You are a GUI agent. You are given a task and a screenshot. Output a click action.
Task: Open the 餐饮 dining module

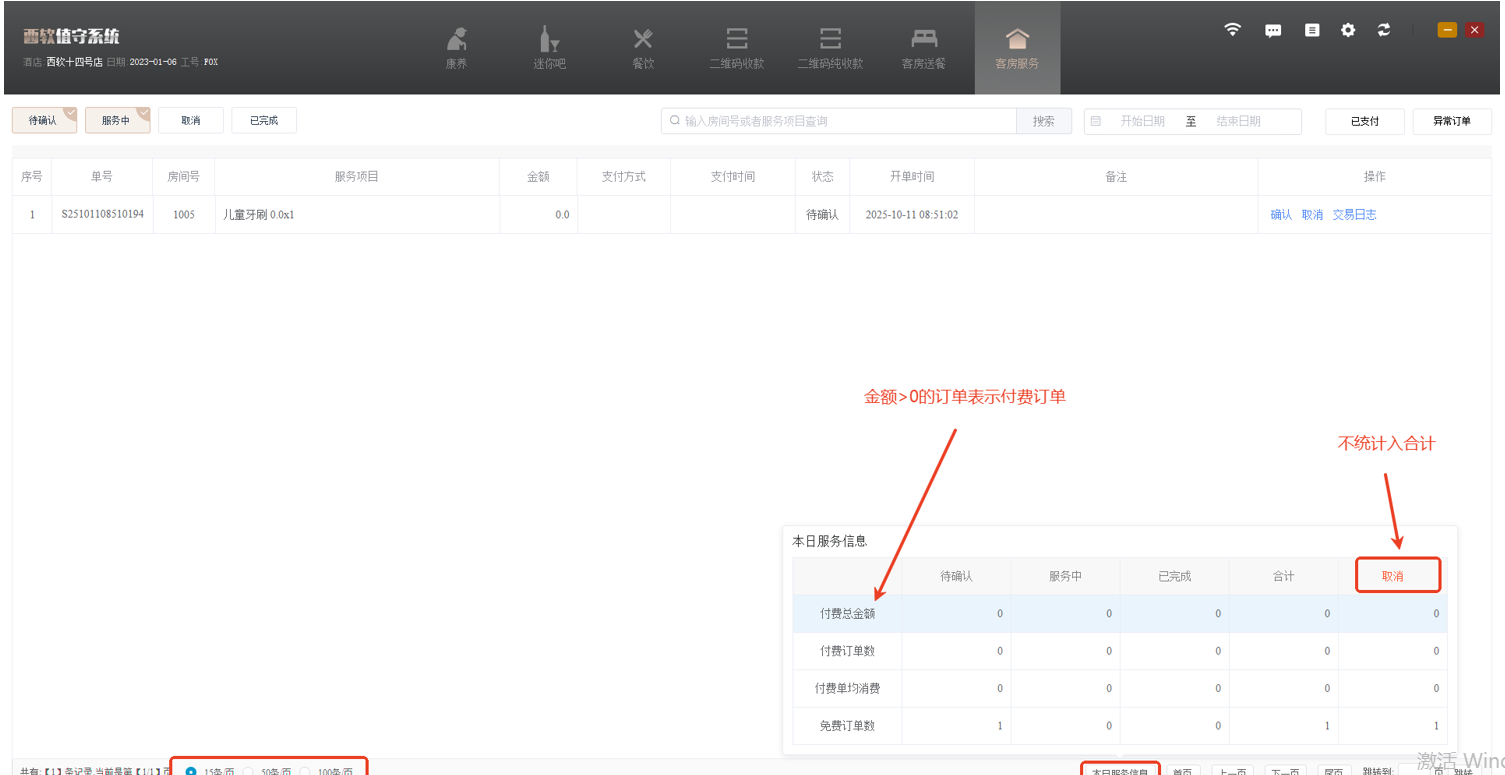(643, 48)
